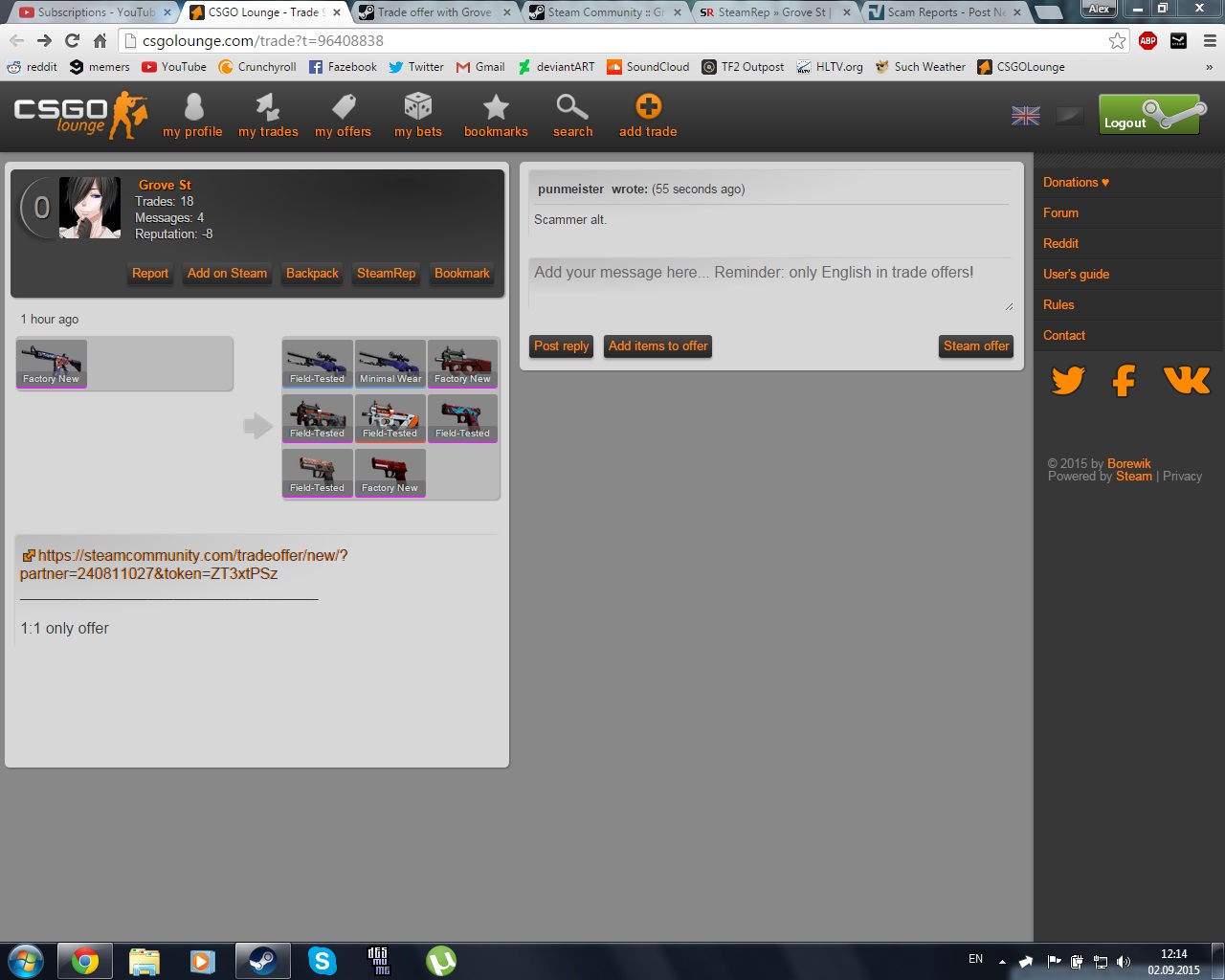
Task: Open the my profile icon
Action: (192, 107)
